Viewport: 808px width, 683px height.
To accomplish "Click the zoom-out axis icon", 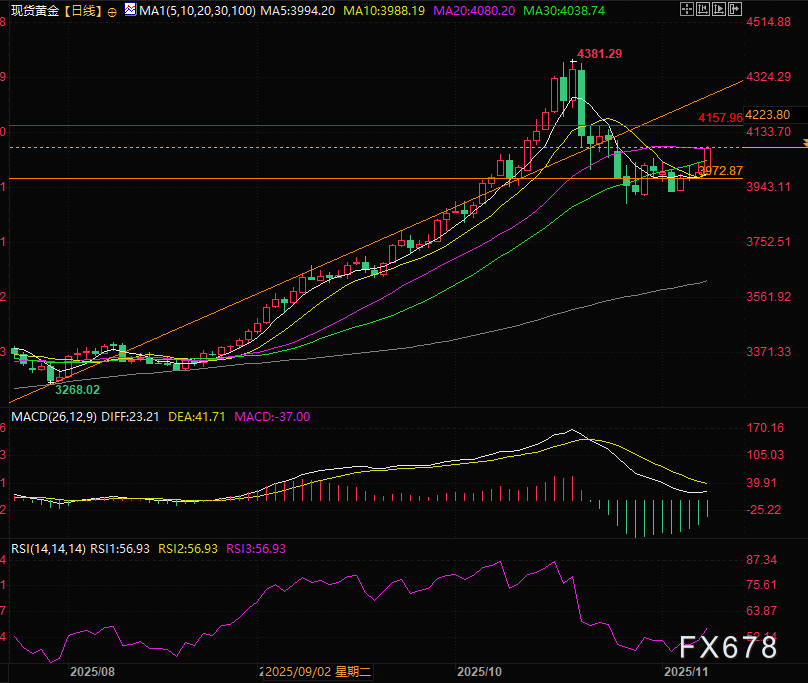I will [x=720, y=9].
